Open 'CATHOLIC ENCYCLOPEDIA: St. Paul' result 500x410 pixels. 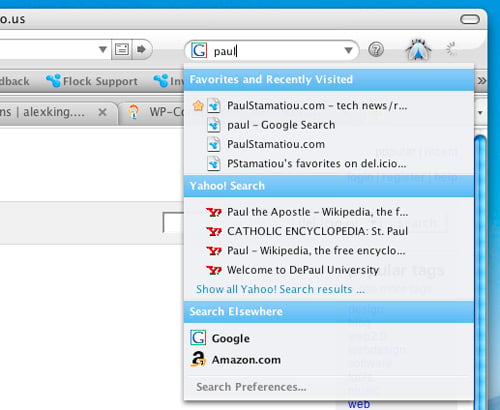(317, 231)
